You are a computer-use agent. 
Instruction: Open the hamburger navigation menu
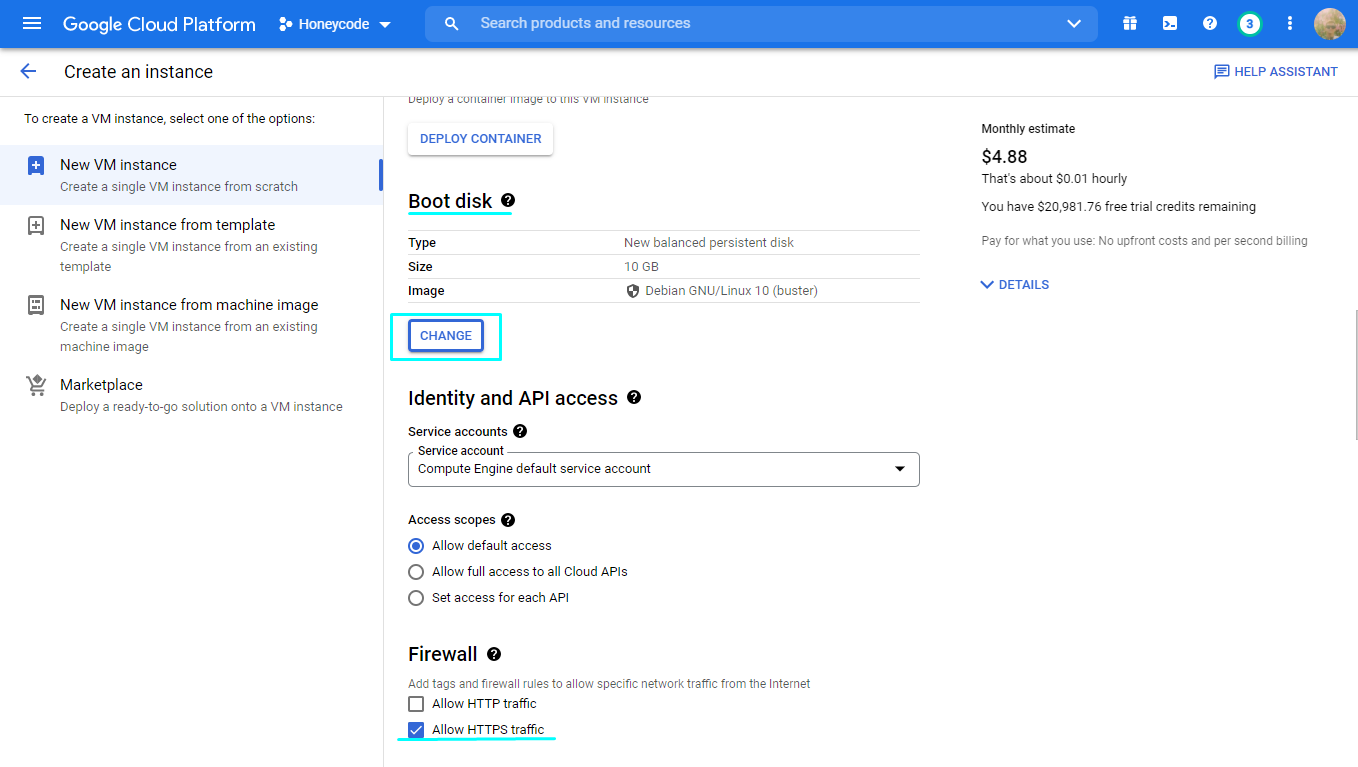click(x=32, y=23)
